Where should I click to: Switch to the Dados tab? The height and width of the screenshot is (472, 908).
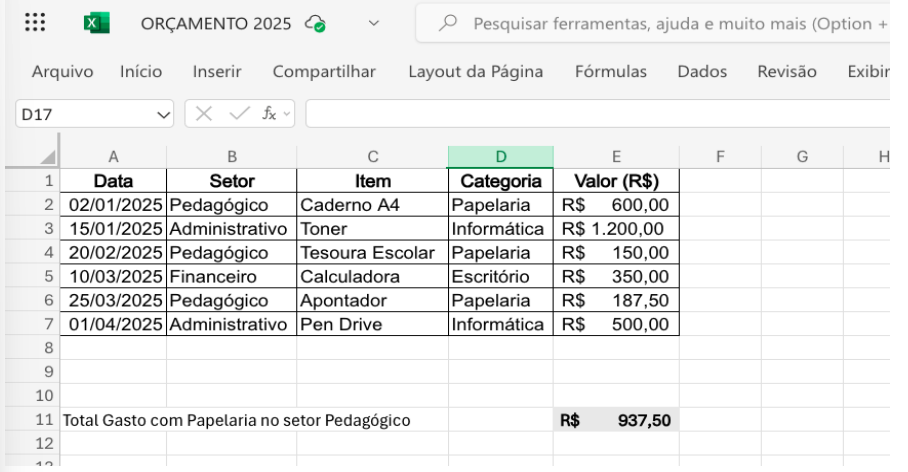[702, 71]
